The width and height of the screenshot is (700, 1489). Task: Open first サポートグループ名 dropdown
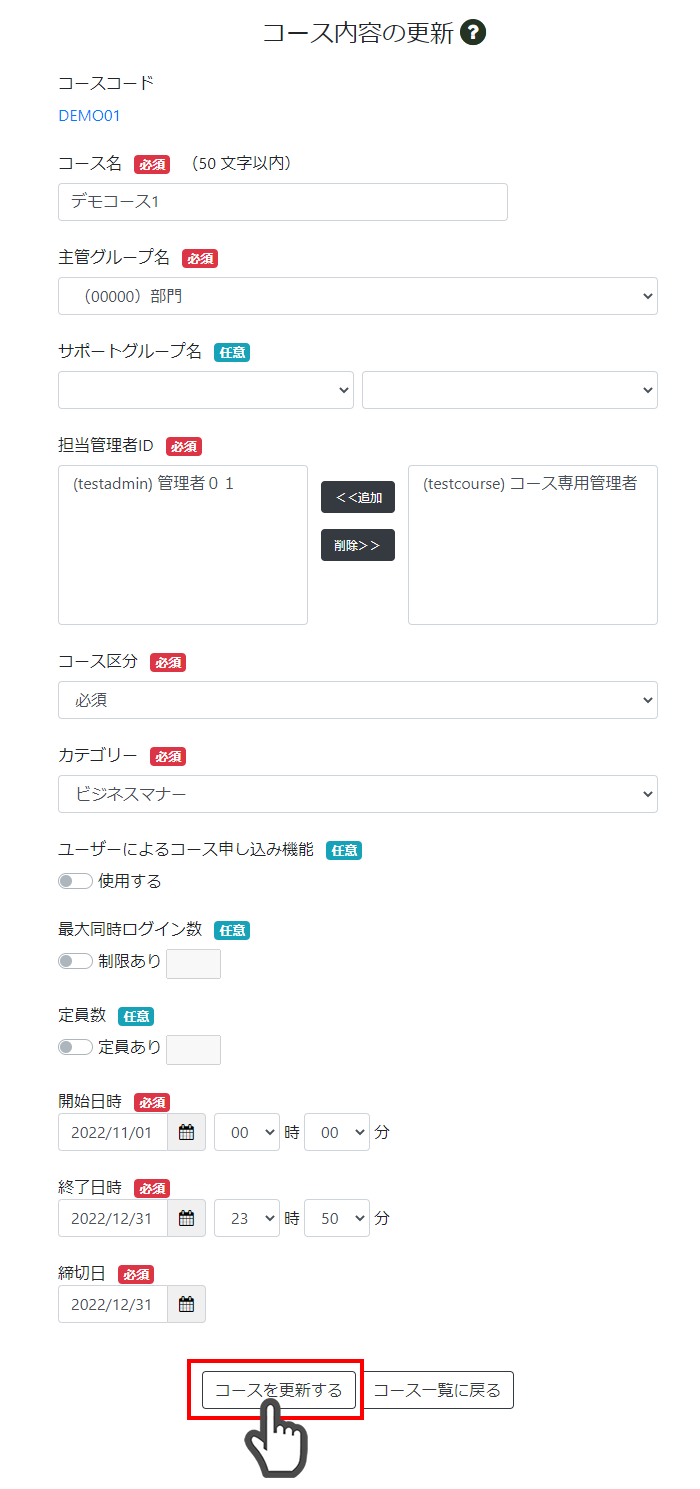[206, 390]
